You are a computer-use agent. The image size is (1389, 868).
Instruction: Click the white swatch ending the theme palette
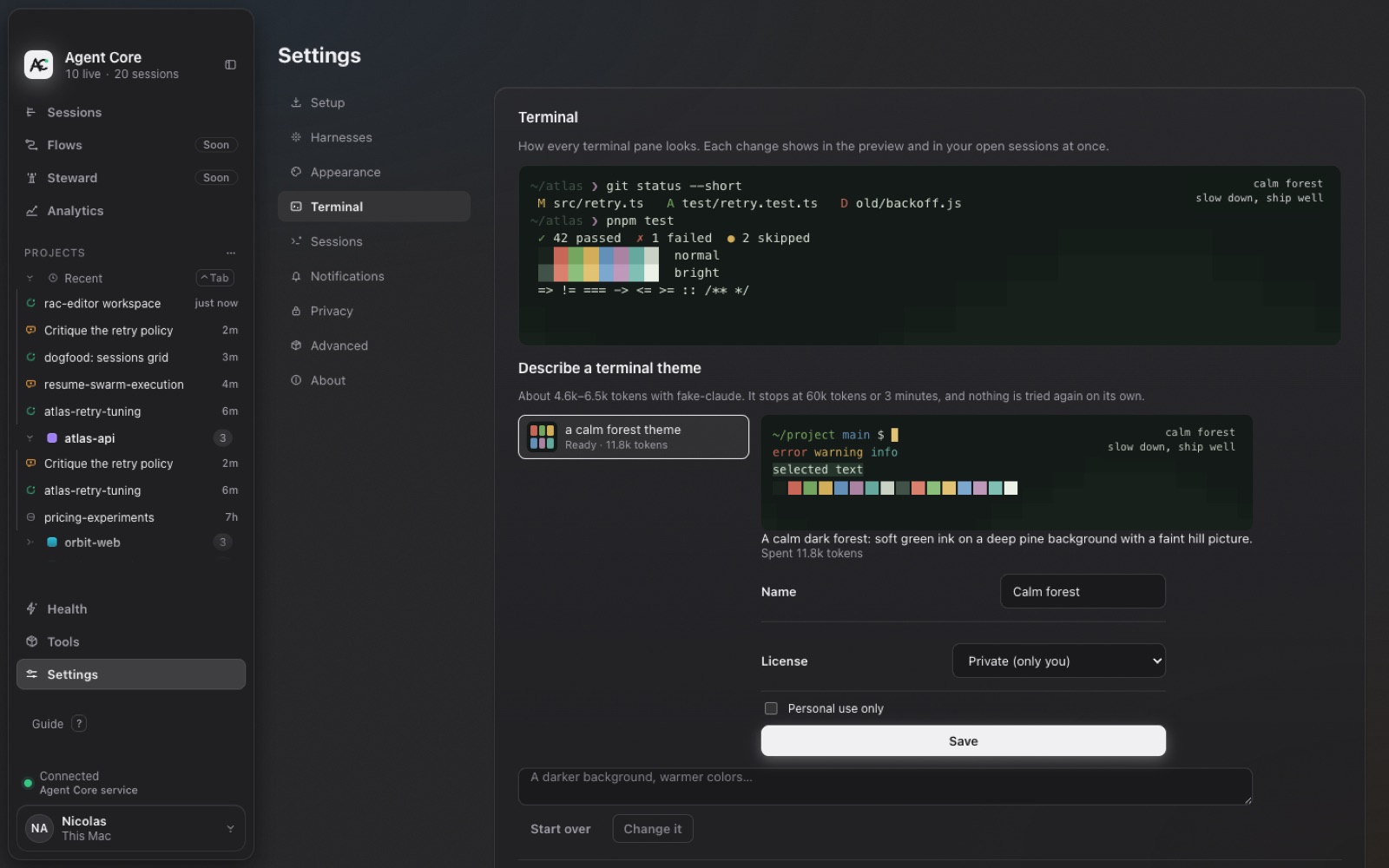(1010, 489)
